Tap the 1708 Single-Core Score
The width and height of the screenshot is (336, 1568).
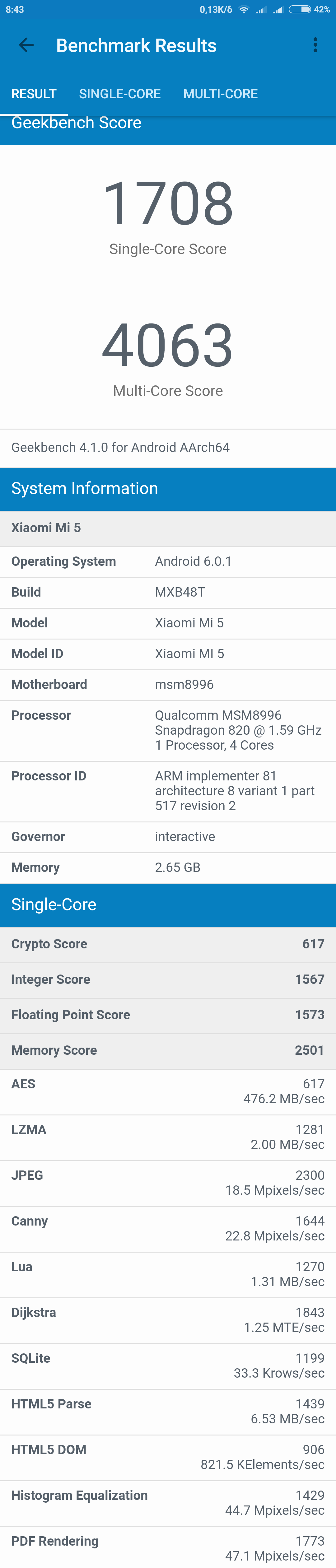(x=168, y=204)
